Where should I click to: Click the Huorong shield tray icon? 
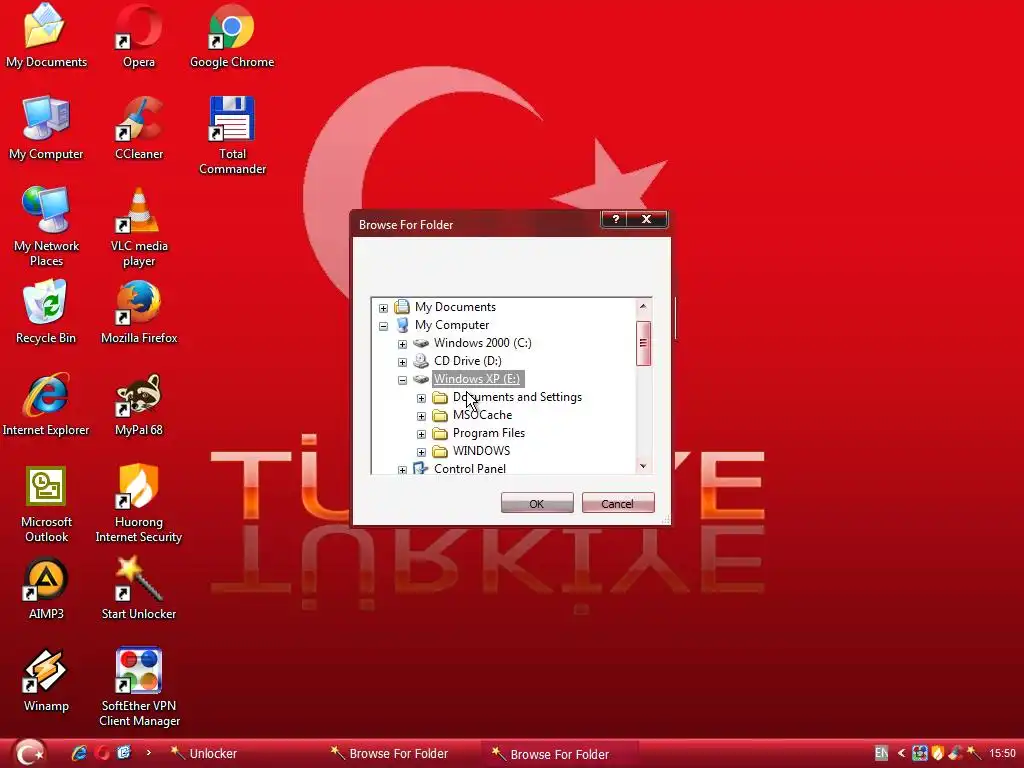point(938,753)
